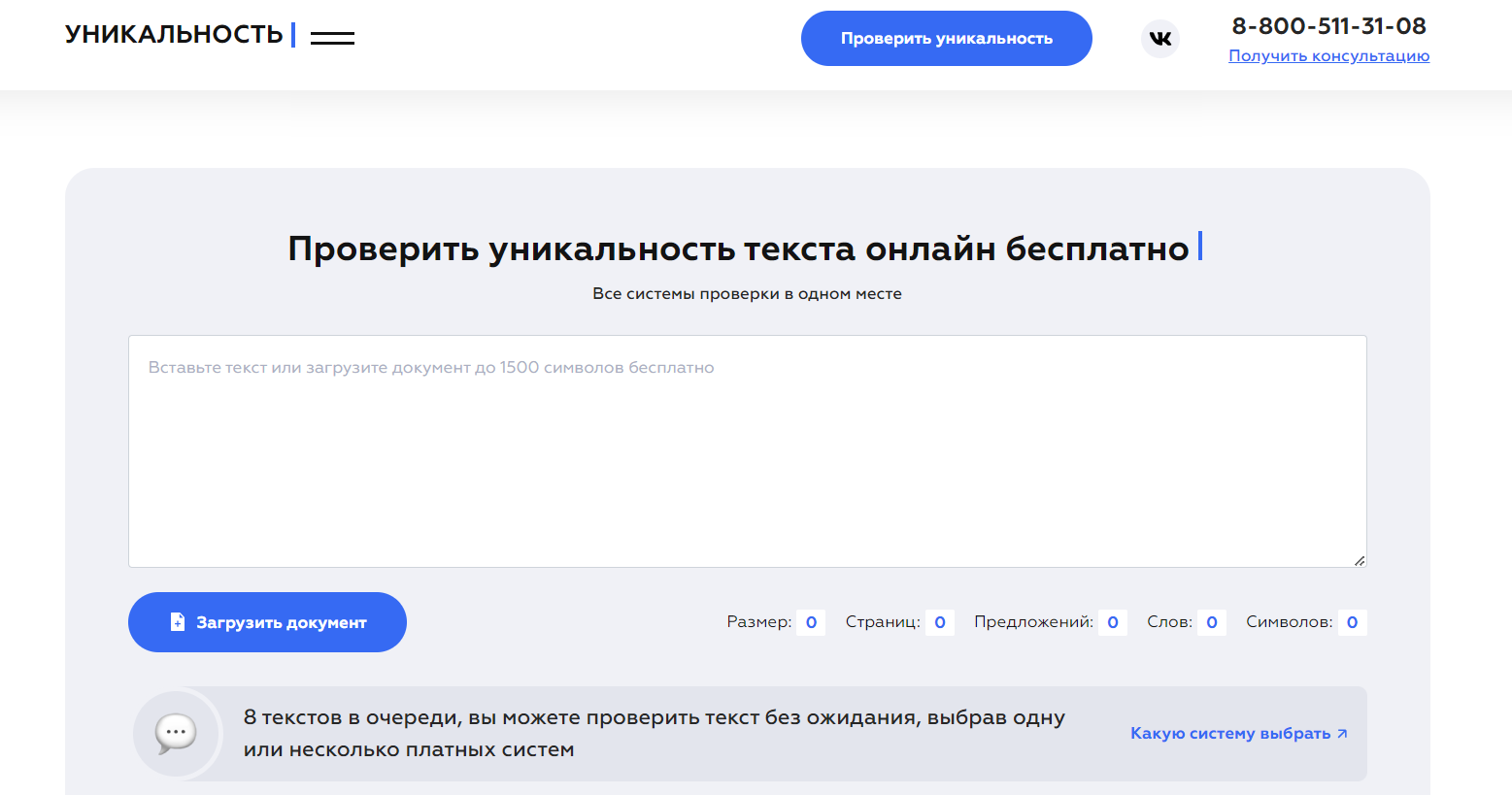Click the Символов value counter
Viewport: 1512px width, 795px height.
[1352, 622]
